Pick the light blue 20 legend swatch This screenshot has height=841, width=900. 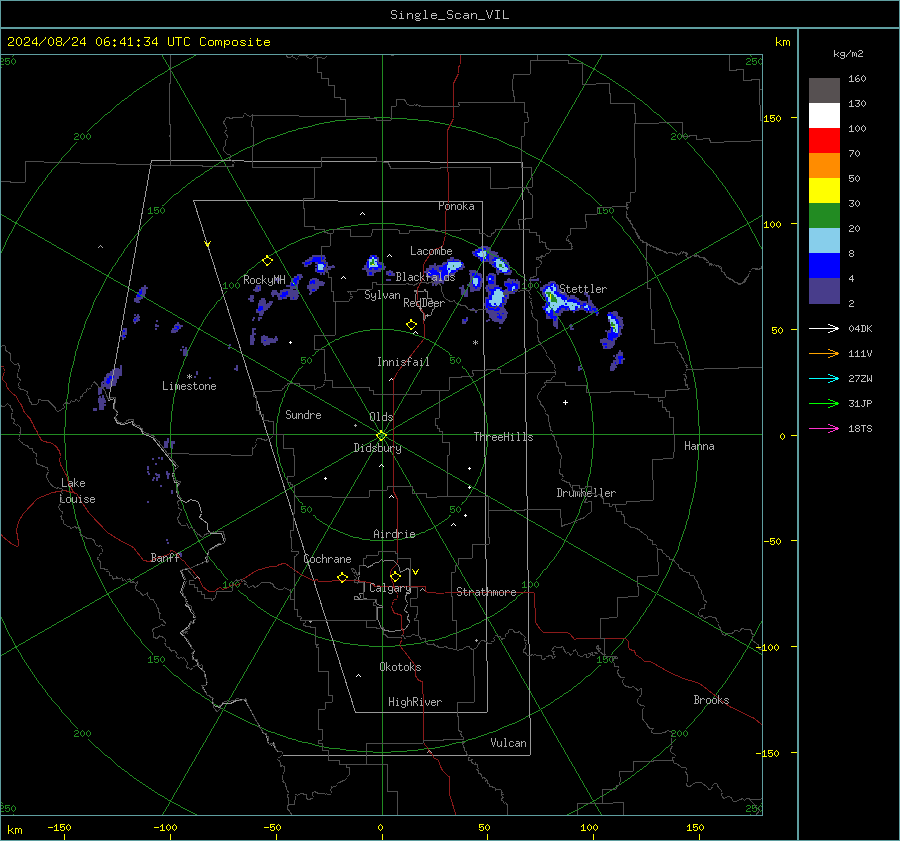[x=824, y=241]
